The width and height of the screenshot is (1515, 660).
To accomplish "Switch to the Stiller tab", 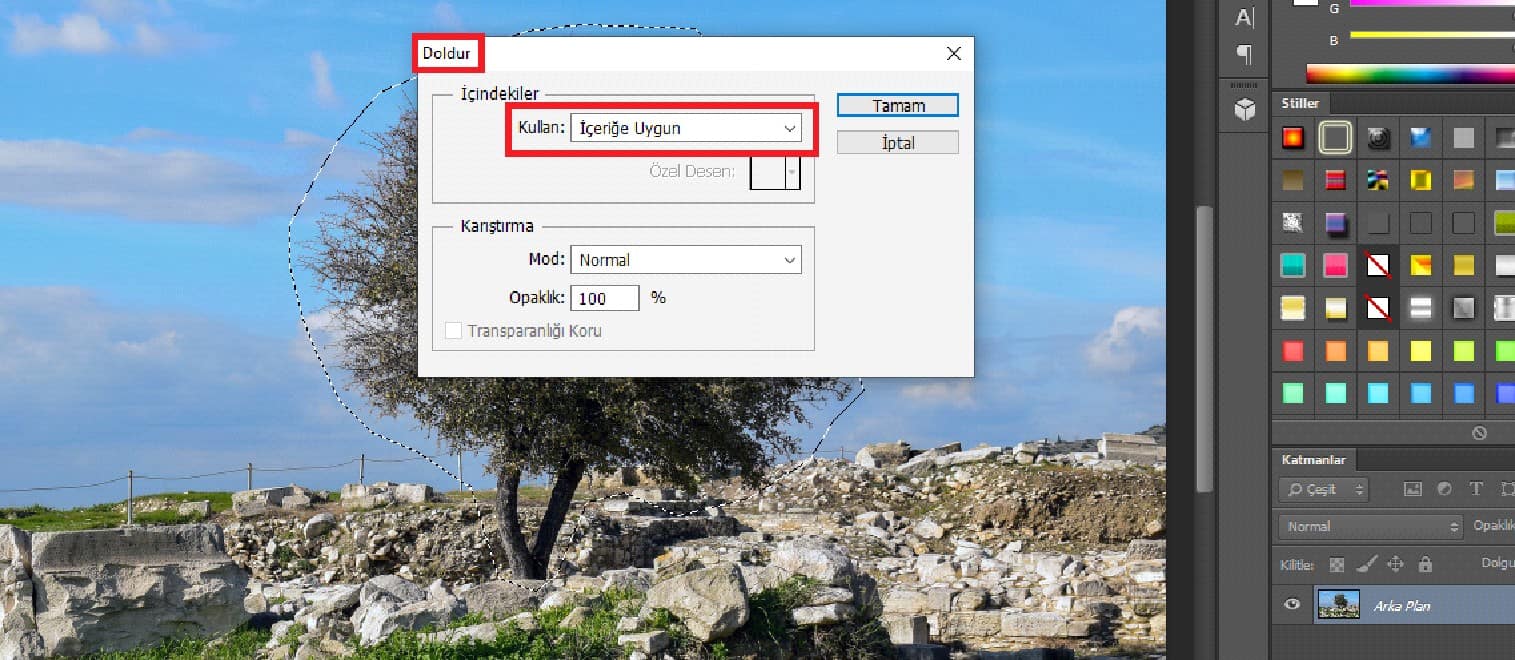I will [1302, 103].
